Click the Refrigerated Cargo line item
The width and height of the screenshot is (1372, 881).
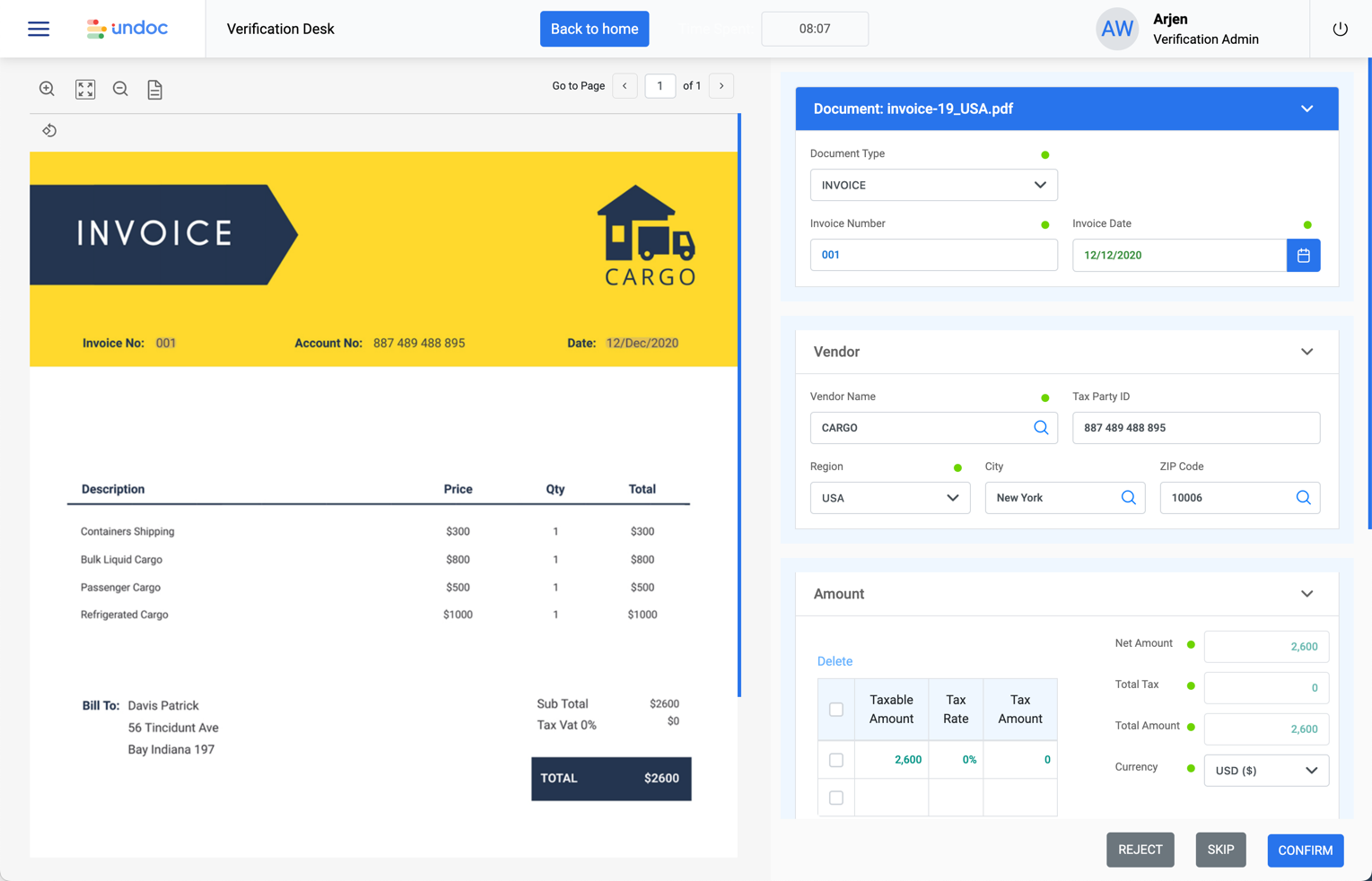tap(124, 615)
